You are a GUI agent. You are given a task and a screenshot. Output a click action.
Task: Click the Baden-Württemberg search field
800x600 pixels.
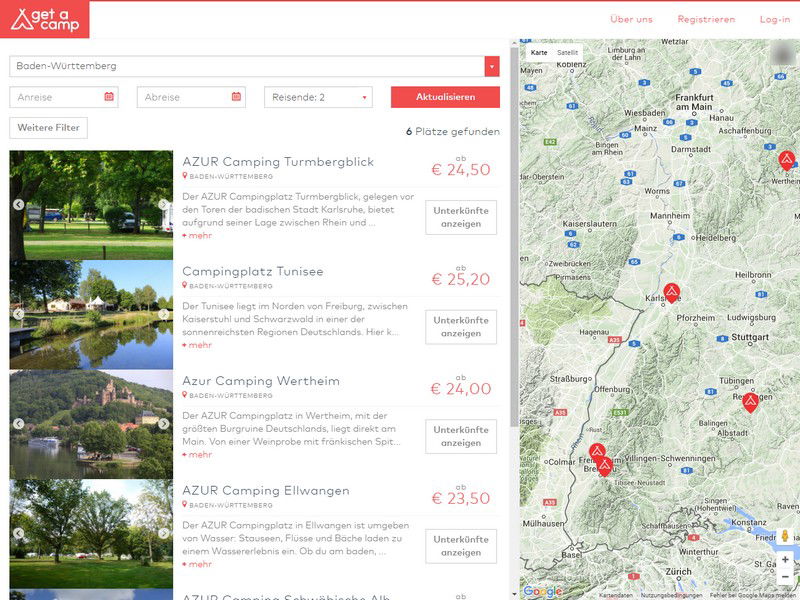coord(247,66)
